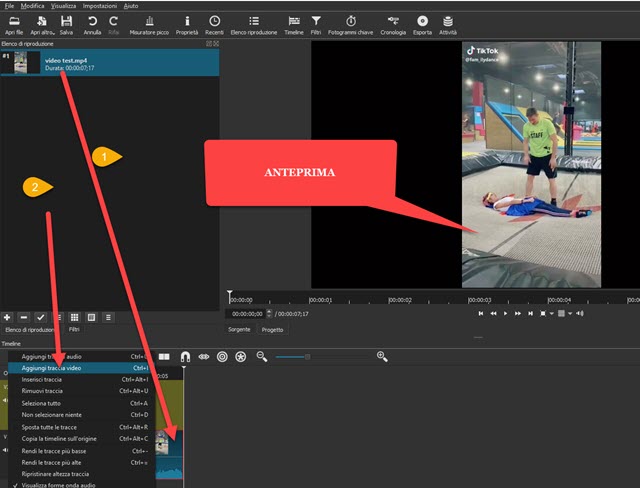Open the Impostazioni menu
This screenshot has height=488, width=640.
100,6
